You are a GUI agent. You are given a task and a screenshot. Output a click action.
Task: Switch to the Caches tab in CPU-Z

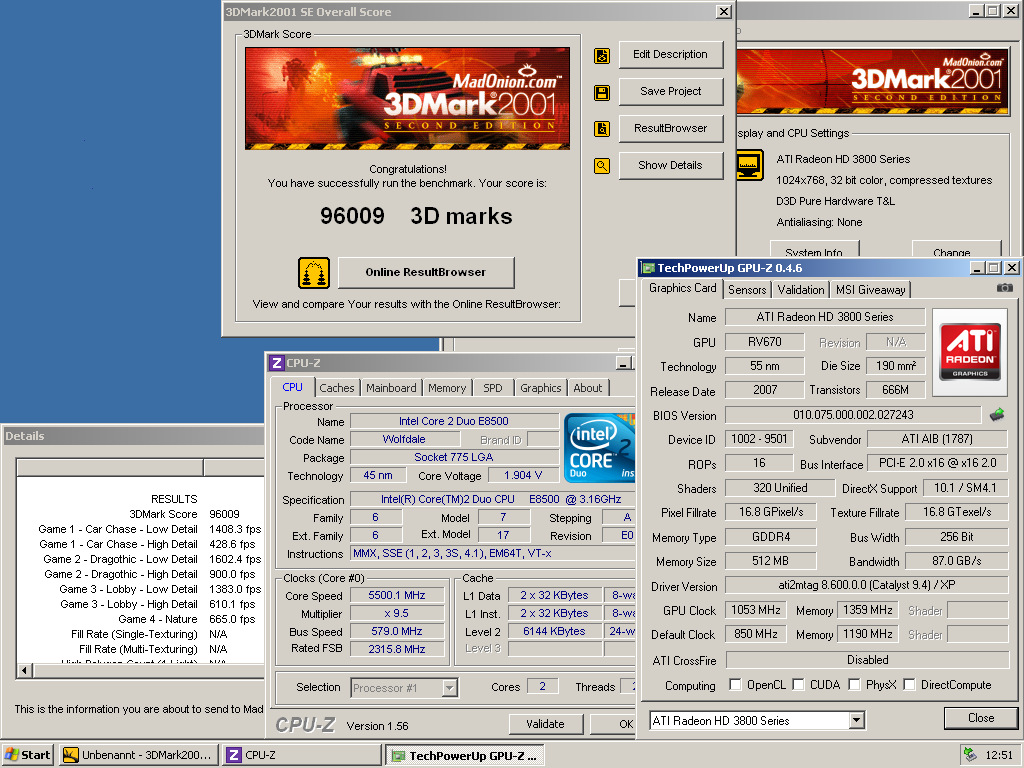[x=336, y=388]
